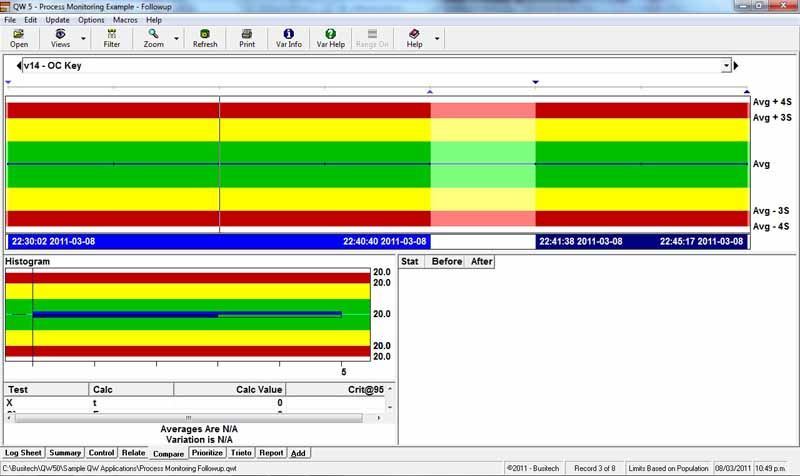Click the upward range marker at far right of ruler
Image resolution: width=800 pixels, height=476 pixels.
pos(746,92)
